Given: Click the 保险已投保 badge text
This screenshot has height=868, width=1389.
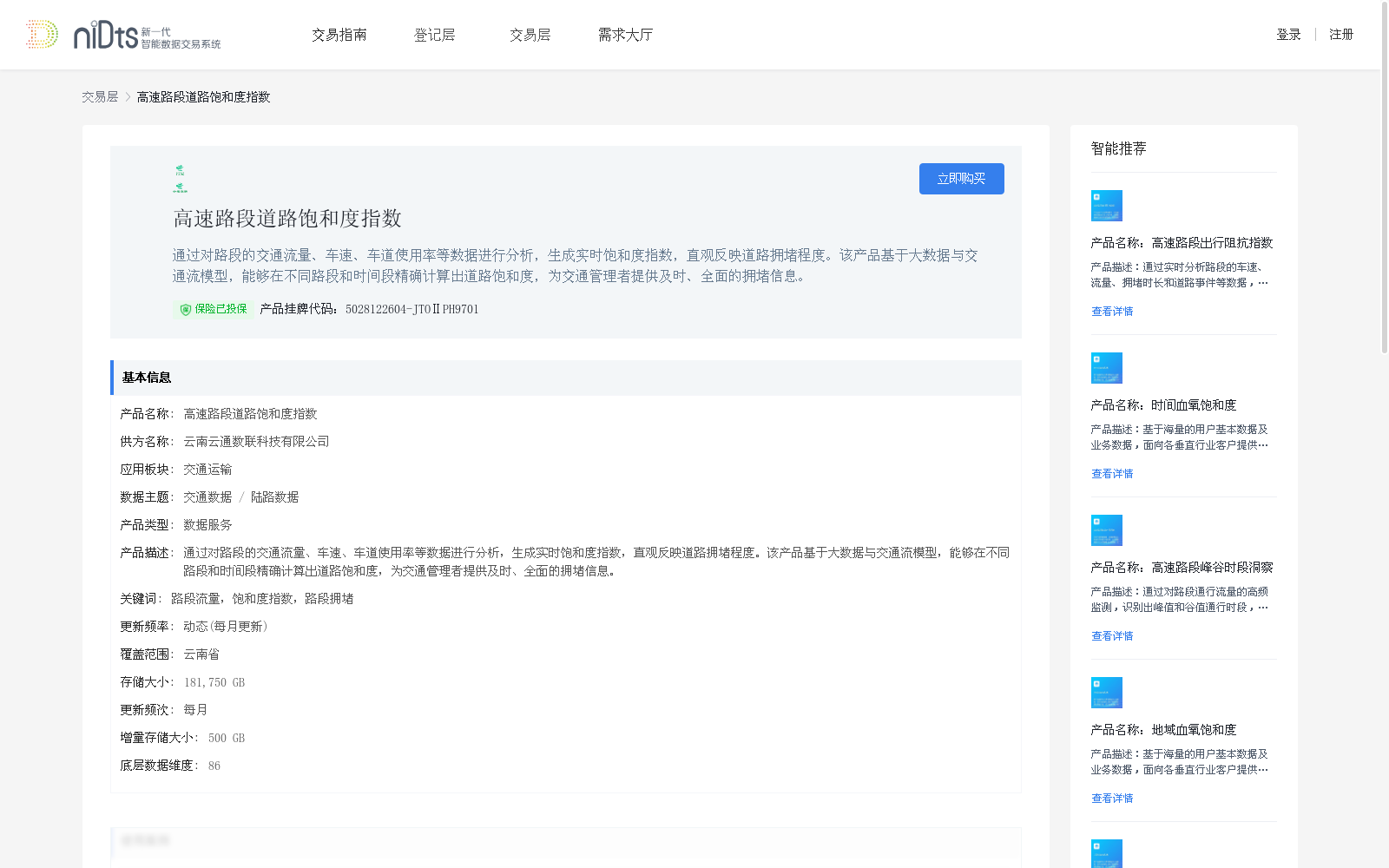Looking at the screenshot, I should [x=221, y=309].
